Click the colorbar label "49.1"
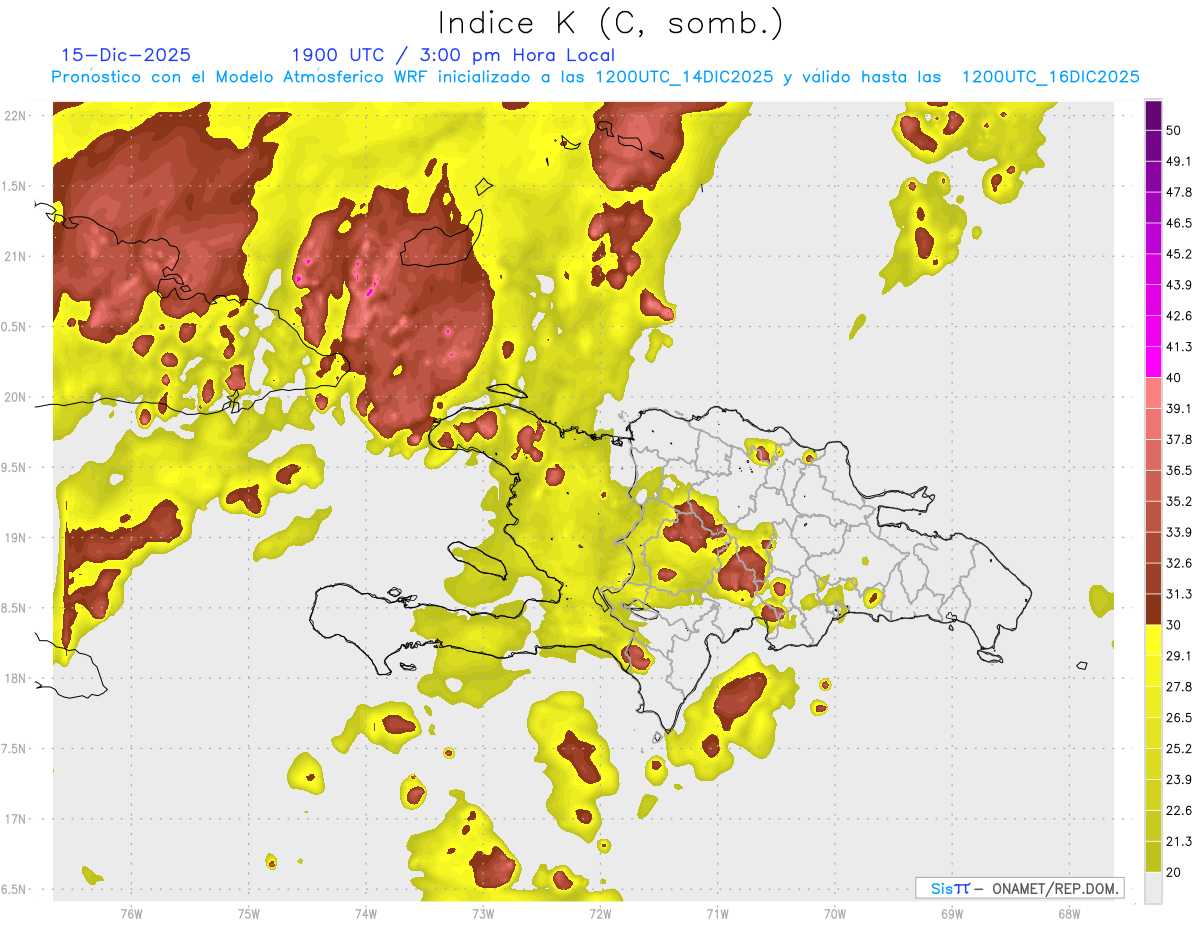The height and width of the screenshot is (927, 1200). 1179,161
